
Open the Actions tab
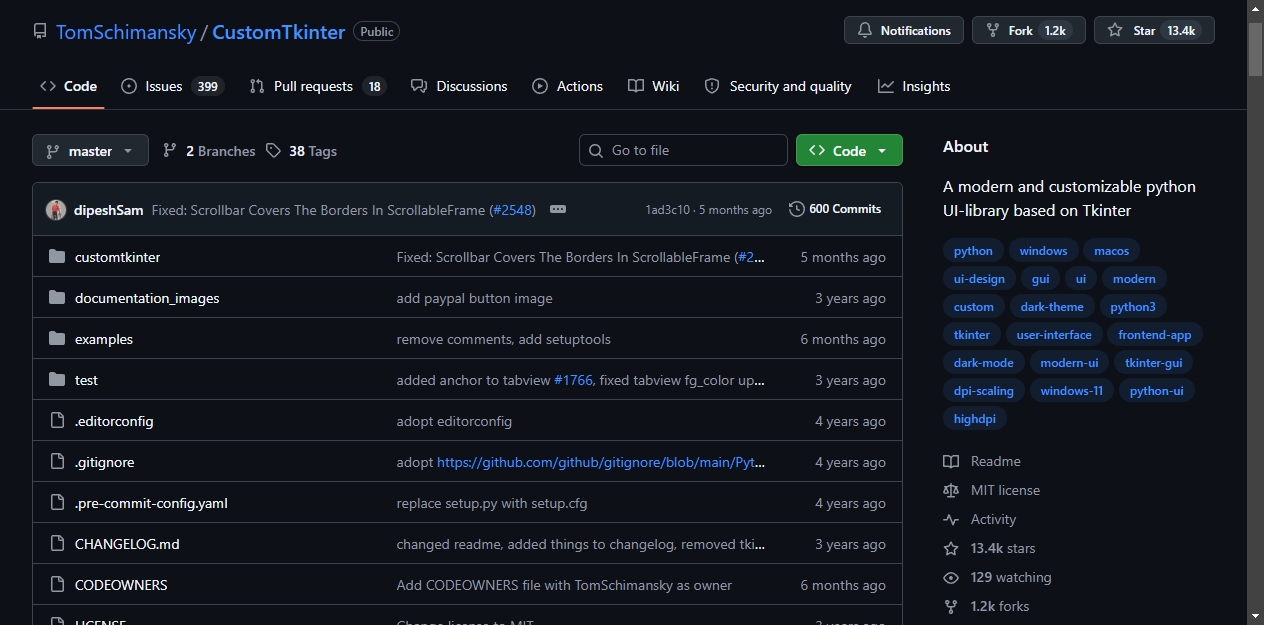point(568,86)
